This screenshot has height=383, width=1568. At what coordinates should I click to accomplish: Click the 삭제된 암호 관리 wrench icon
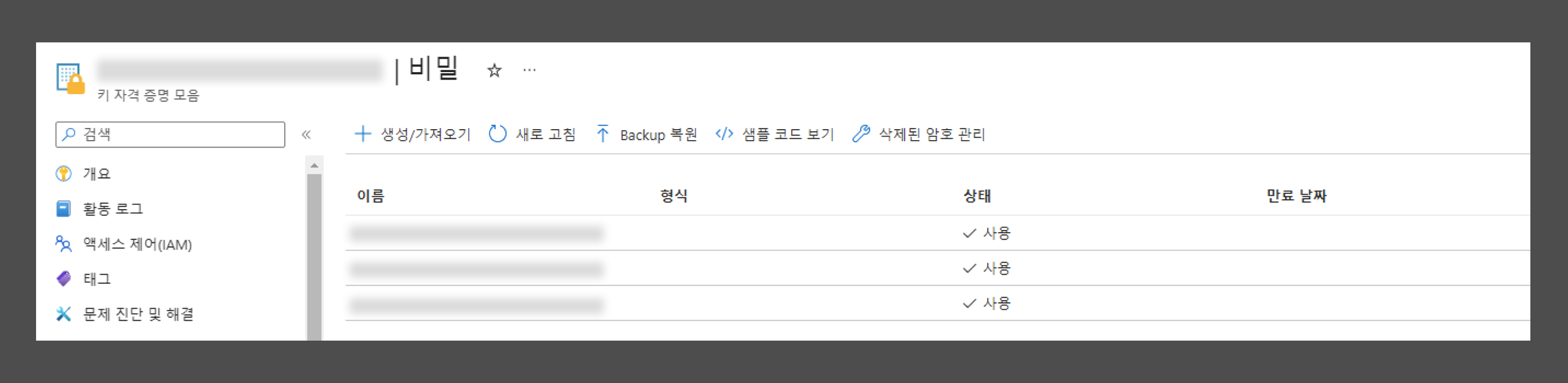click(861, 134)
